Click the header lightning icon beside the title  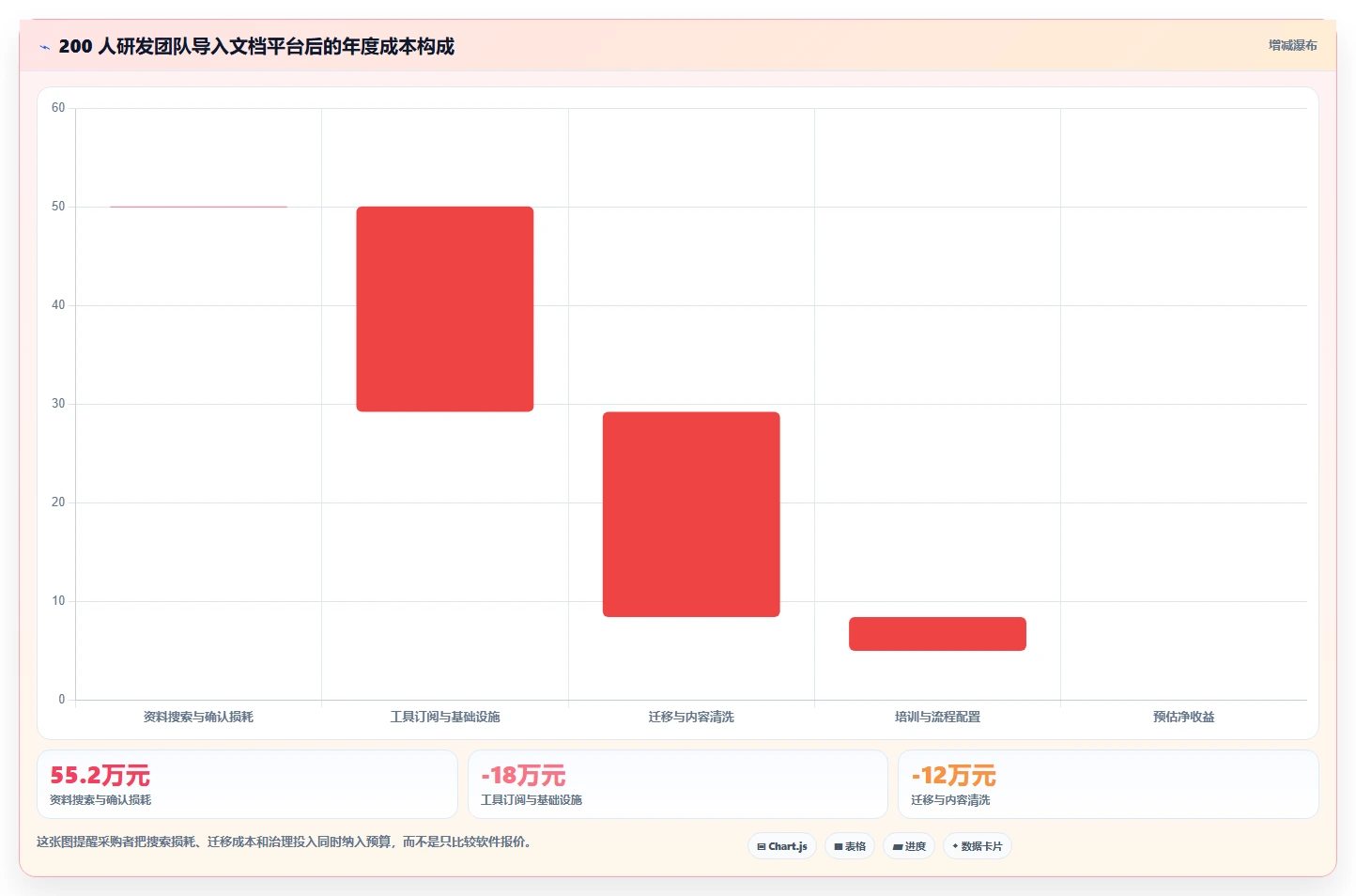(44, 47)
